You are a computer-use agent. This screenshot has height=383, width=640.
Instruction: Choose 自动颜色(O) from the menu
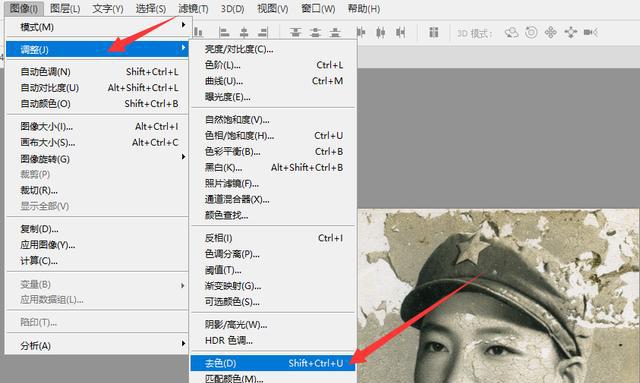point(97,104)
